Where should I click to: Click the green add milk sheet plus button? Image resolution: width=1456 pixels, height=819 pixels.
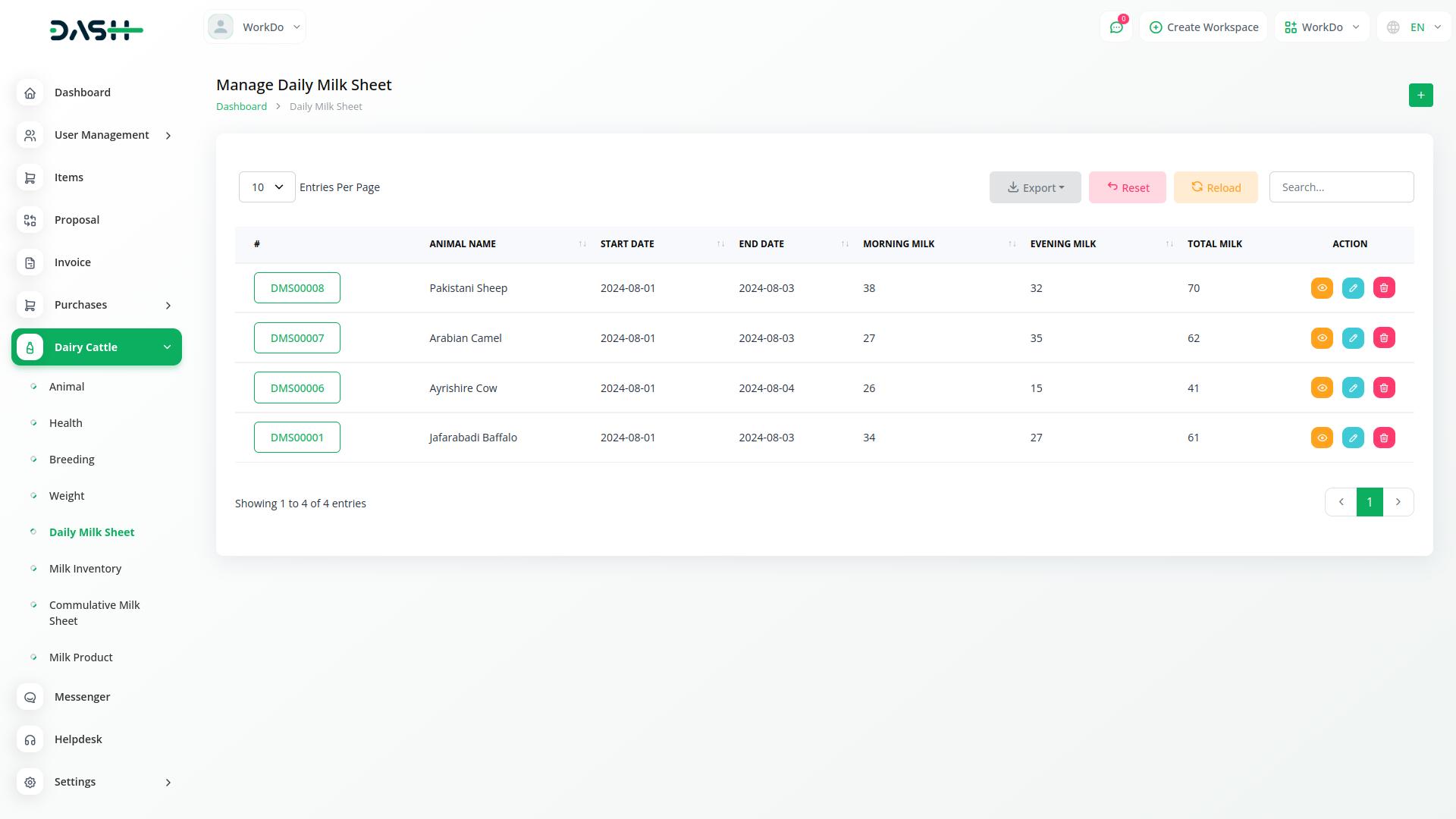point(1420,96)
